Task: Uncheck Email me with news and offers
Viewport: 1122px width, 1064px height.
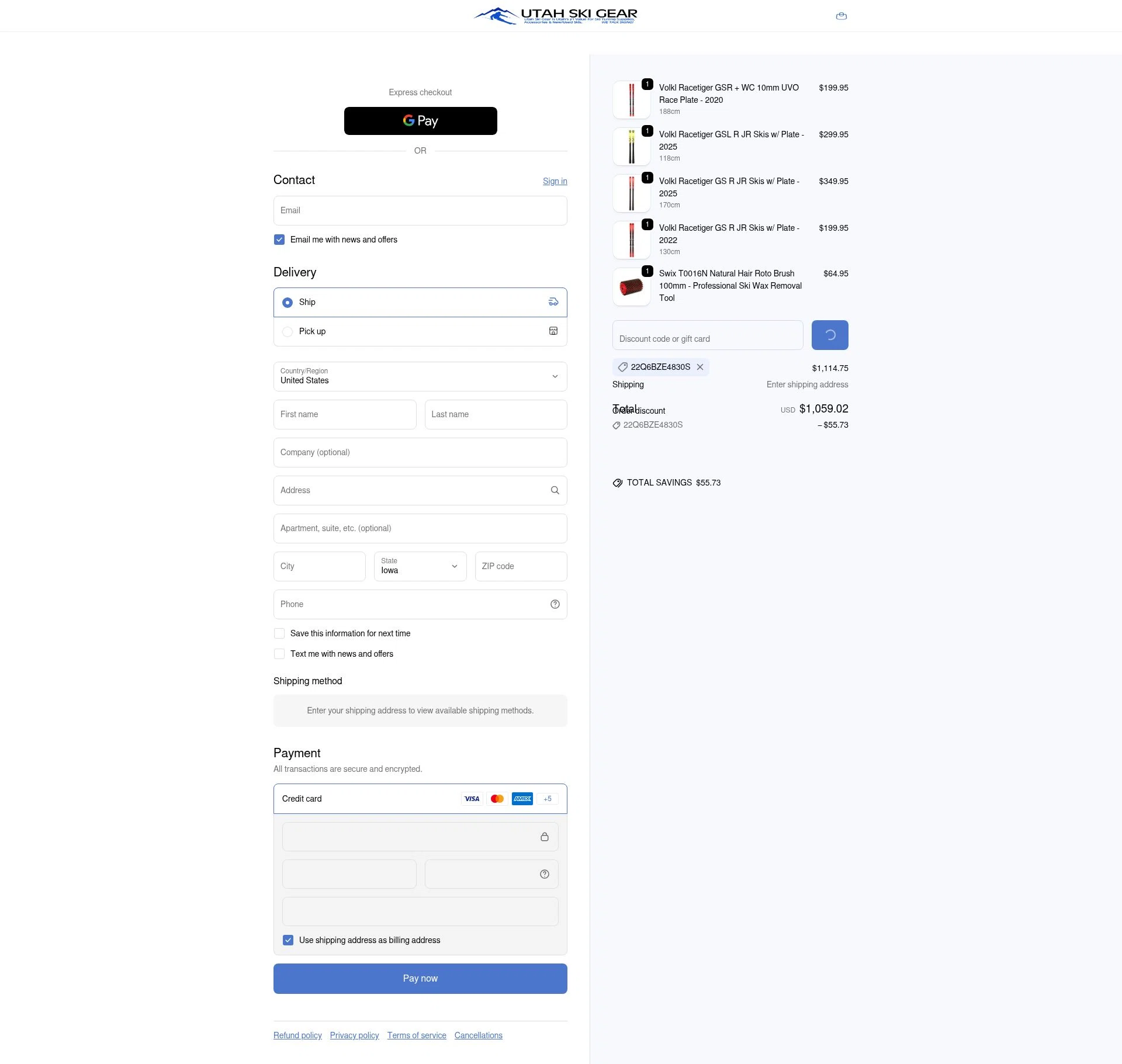Action: (x=279, y=240)
